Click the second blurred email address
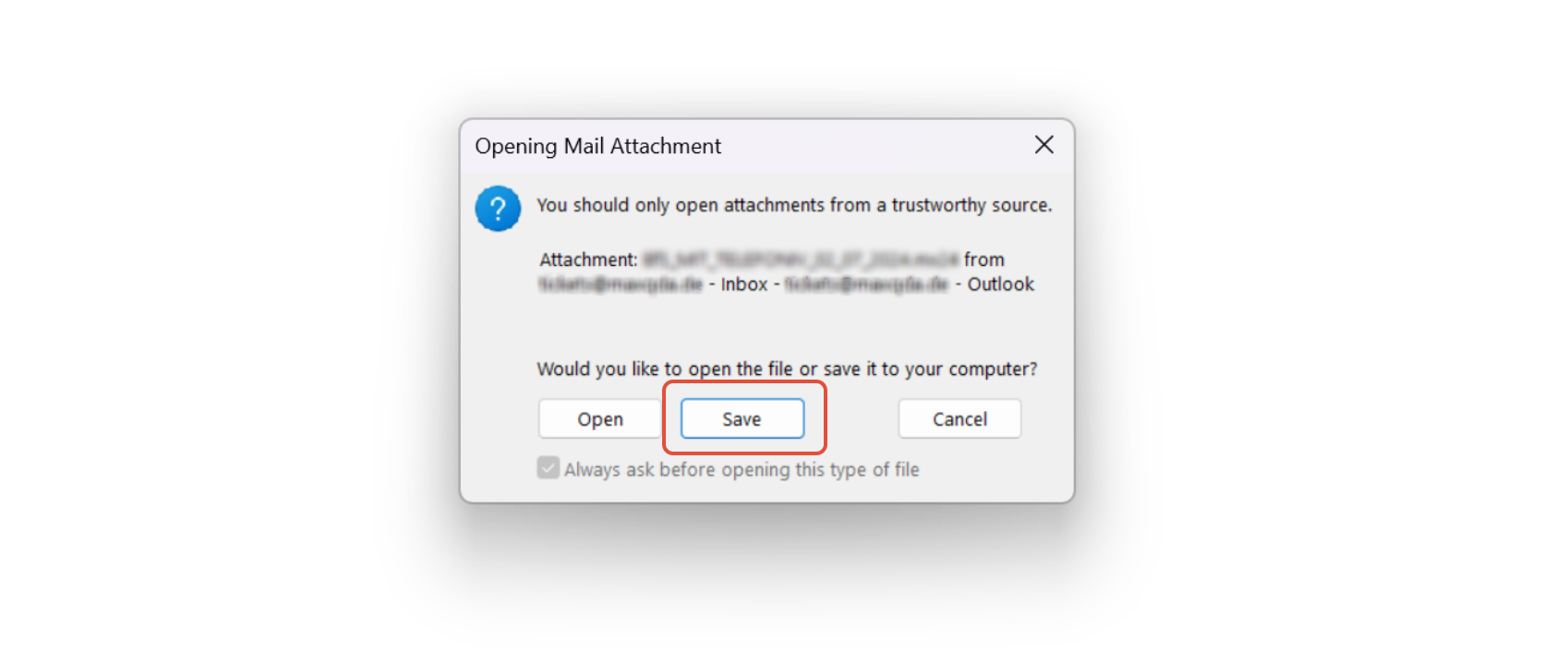 pos(866,284)
